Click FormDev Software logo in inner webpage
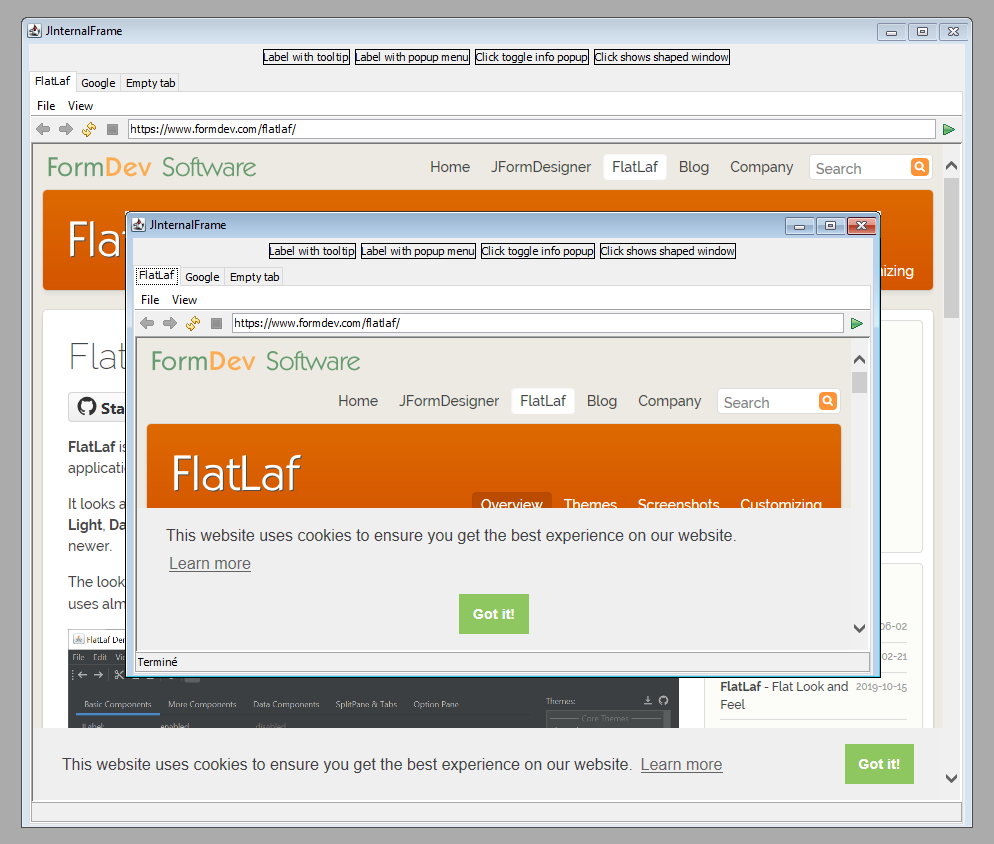The width and height of the screenshot is (994, 844). [255, 361]
